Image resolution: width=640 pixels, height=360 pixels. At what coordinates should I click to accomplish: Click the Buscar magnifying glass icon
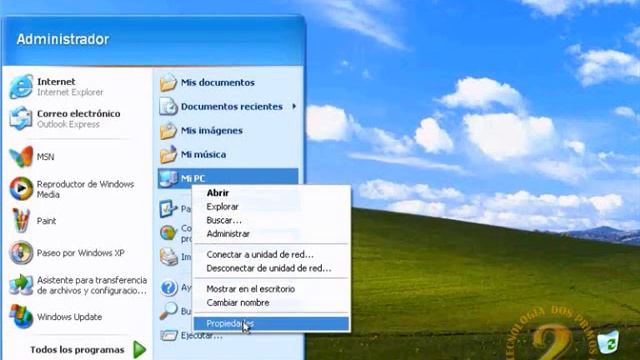168,311
